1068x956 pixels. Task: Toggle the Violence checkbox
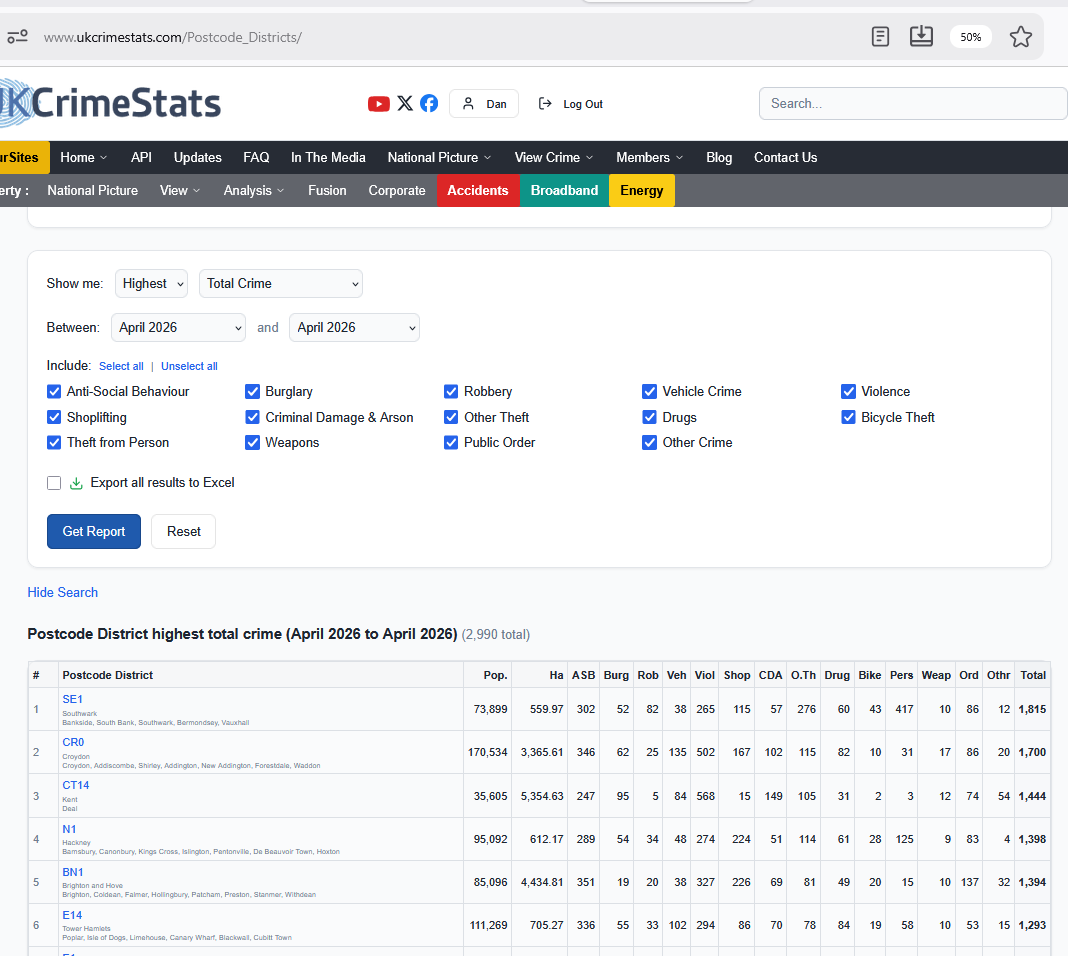coord(848,392)
